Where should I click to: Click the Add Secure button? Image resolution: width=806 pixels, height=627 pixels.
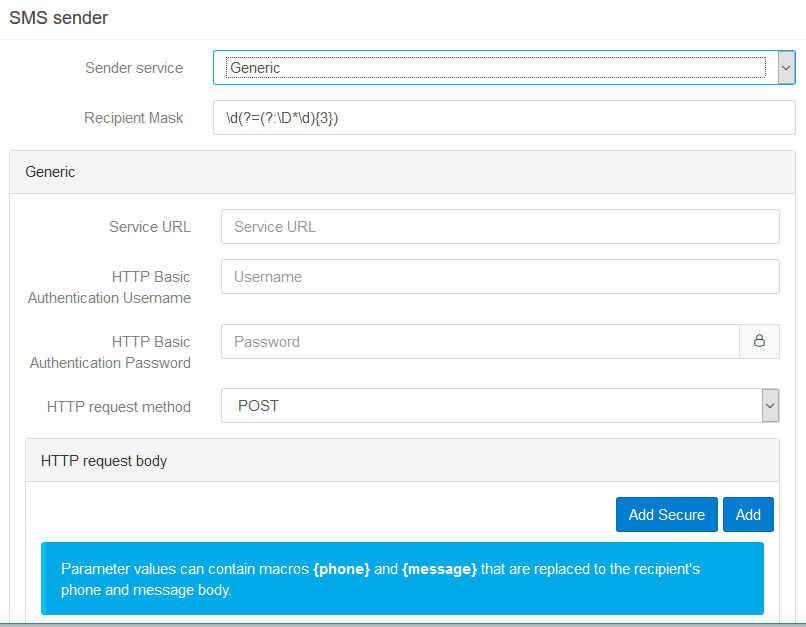point(667,514)
